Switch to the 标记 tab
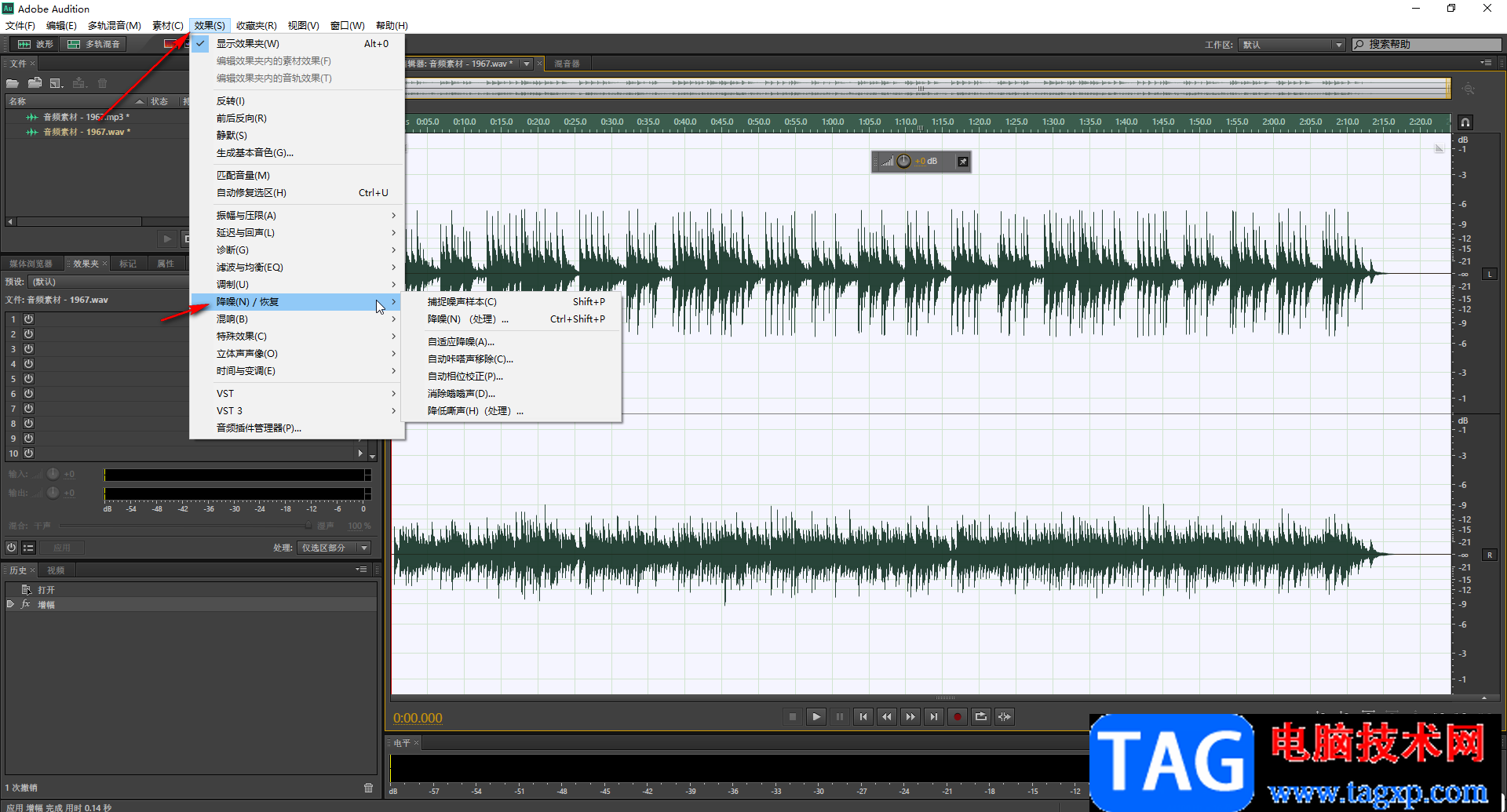Viewport: 1507px width, 812px height. (128, 264)
